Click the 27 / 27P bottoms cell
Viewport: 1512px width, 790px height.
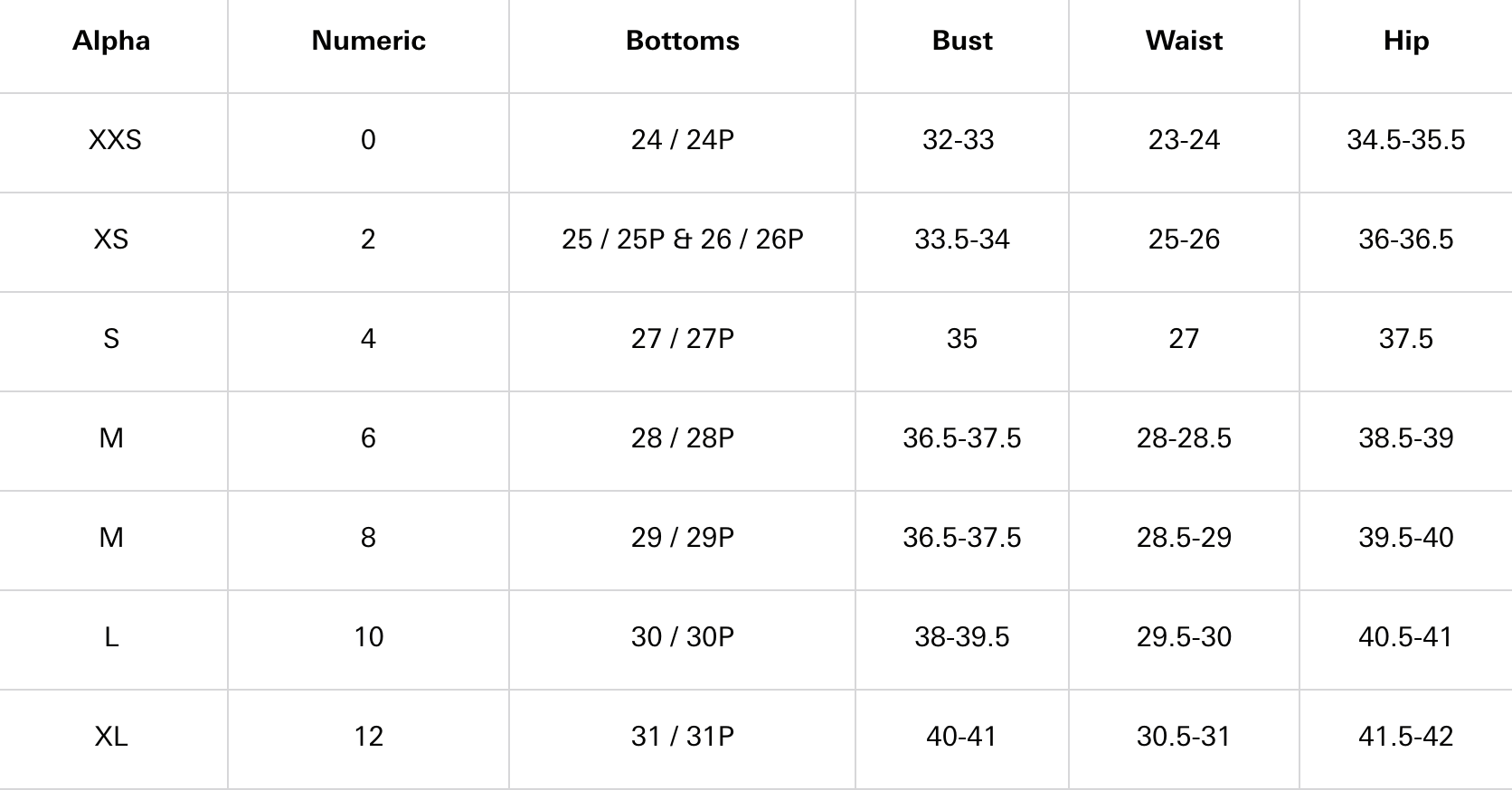(682, 339)
